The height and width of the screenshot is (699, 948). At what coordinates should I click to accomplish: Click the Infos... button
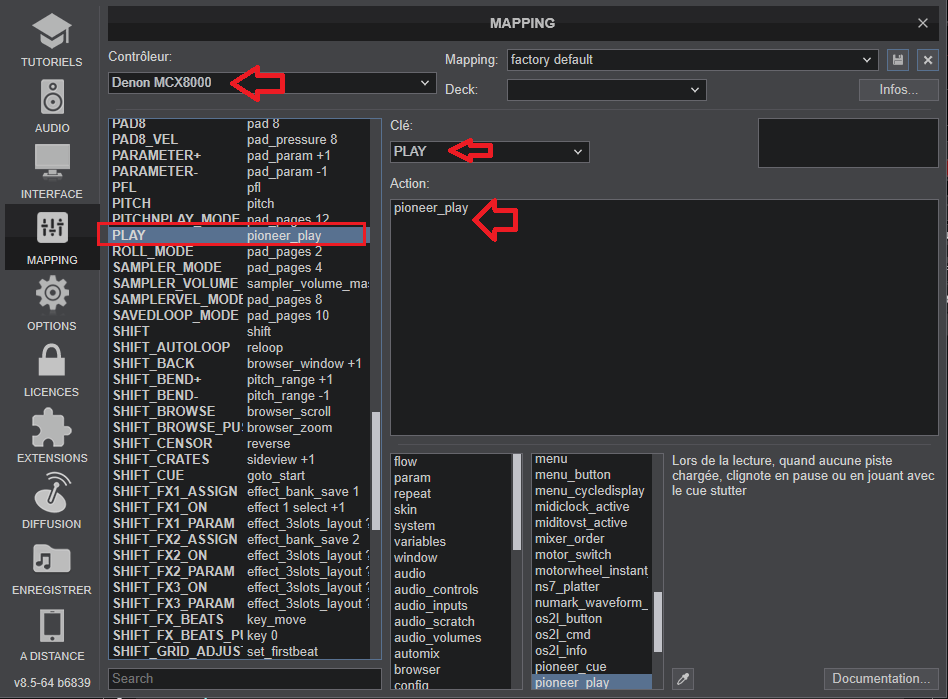898,90
